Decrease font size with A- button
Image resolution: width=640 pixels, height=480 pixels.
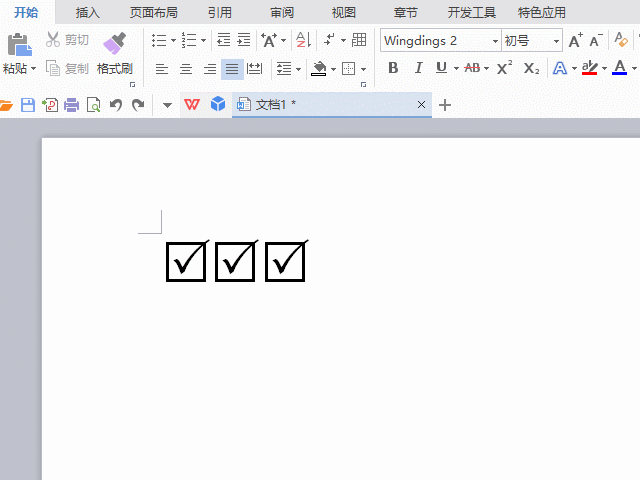tap(596, 40)
